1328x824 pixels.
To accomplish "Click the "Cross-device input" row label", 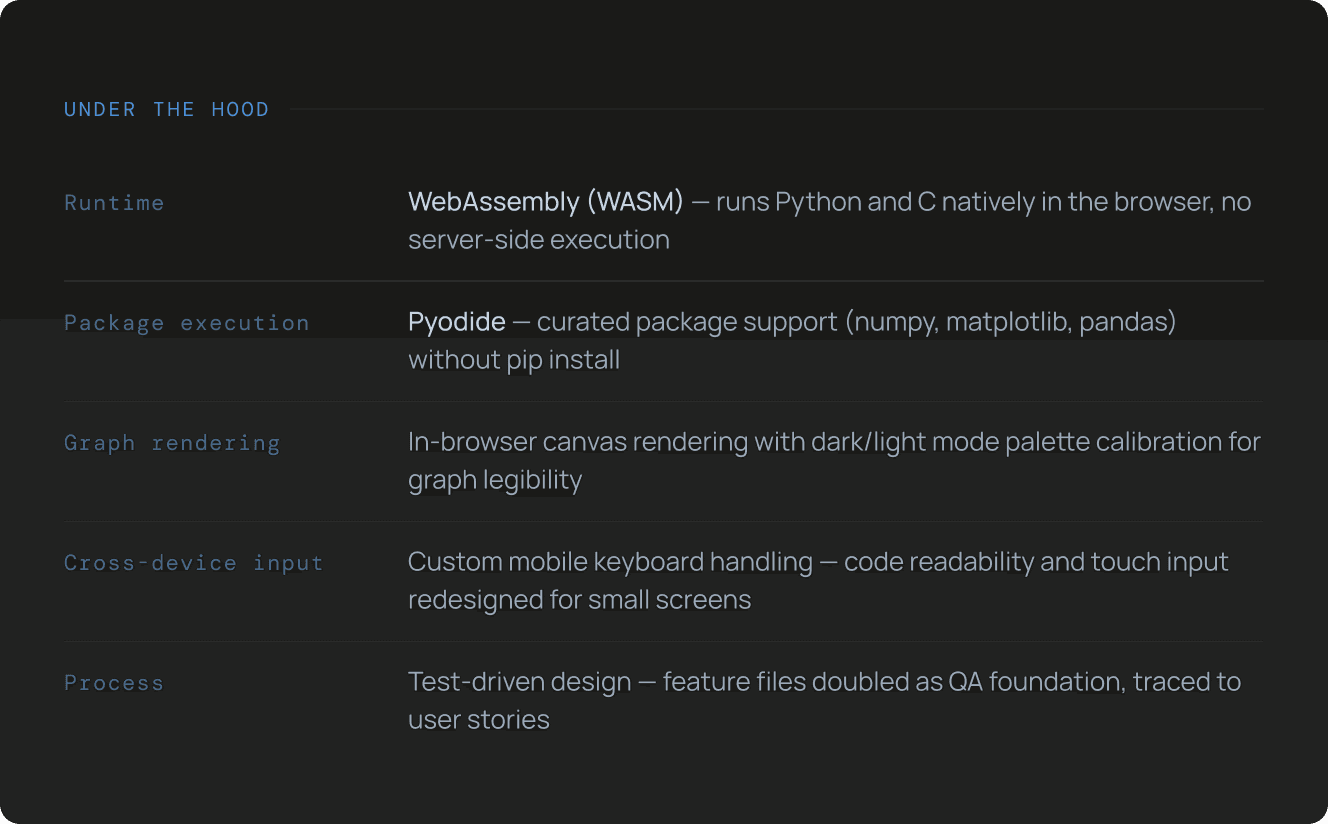I will (x=193, y=563).
